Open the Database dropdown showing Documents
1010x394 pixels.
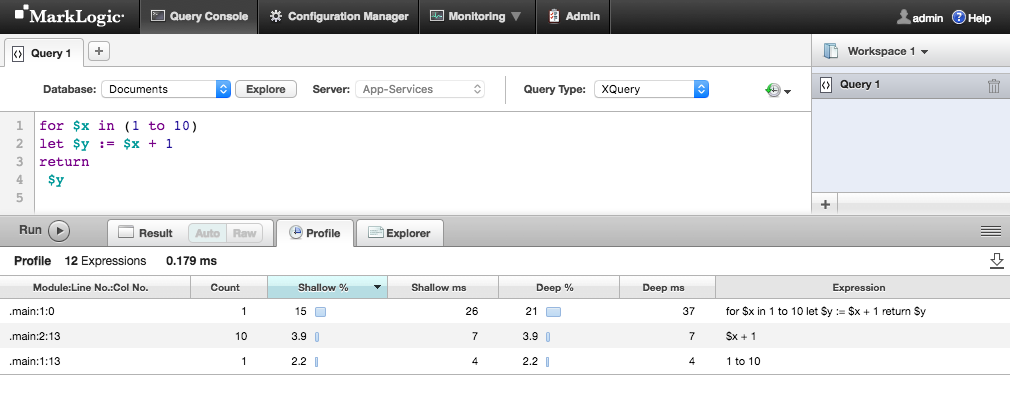point(166,89)
